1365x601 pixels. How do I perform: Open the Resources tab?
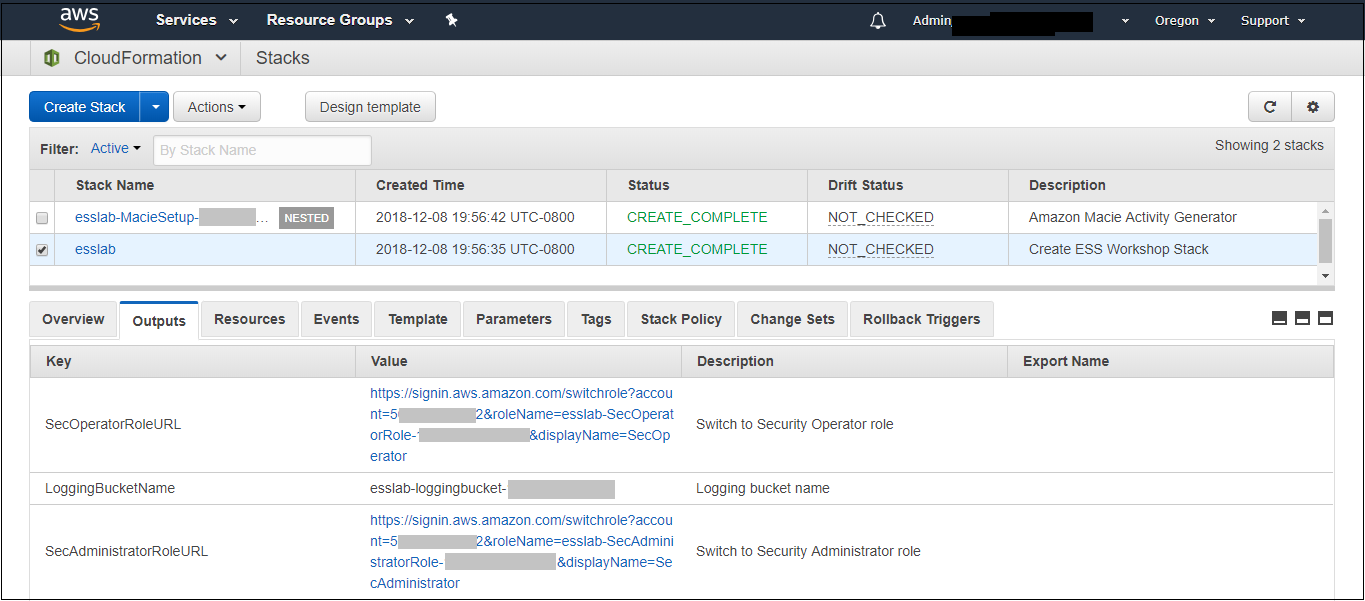(x=250, y=319)
